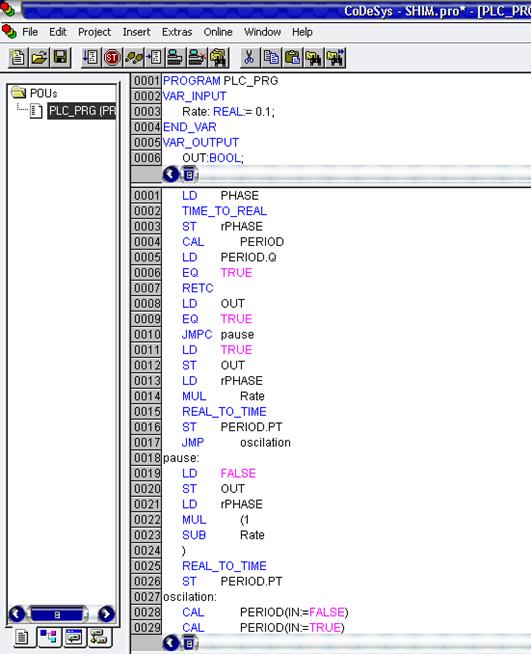Switch to the Data types tab
Image resolution: width=531 pixels, height=654 pixels.
[48, 637]
